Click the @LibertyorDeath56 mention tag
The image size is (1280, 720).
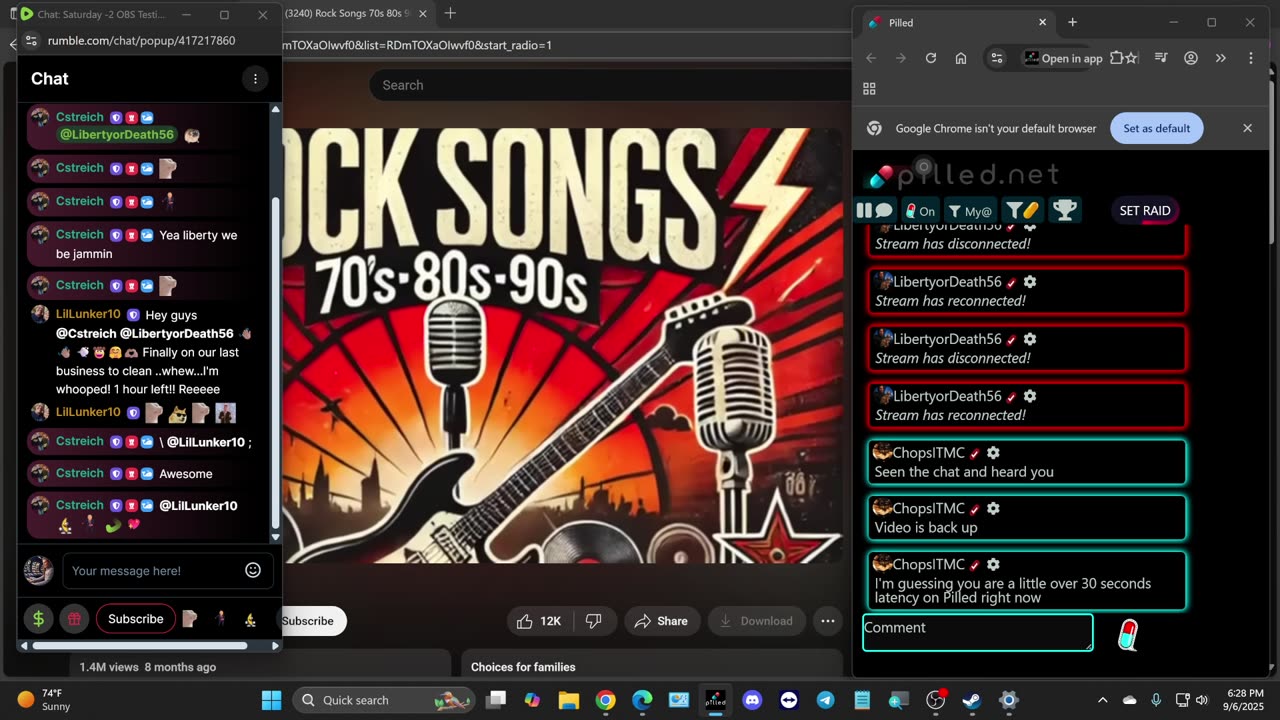point(117,134)
